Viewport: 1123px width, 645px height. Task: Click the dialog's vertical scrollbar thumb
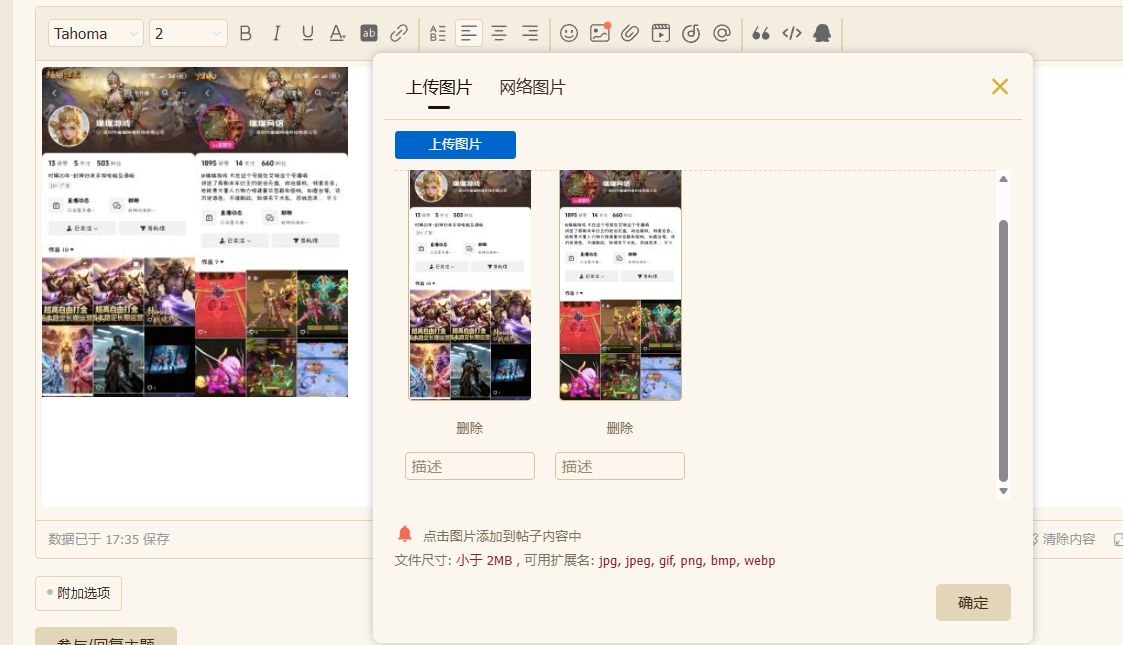[x=1003, y=351]
